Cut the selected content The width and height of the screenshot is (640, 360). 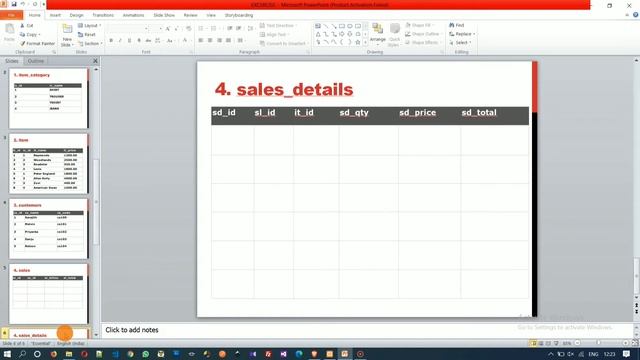(x=27, y=26)
